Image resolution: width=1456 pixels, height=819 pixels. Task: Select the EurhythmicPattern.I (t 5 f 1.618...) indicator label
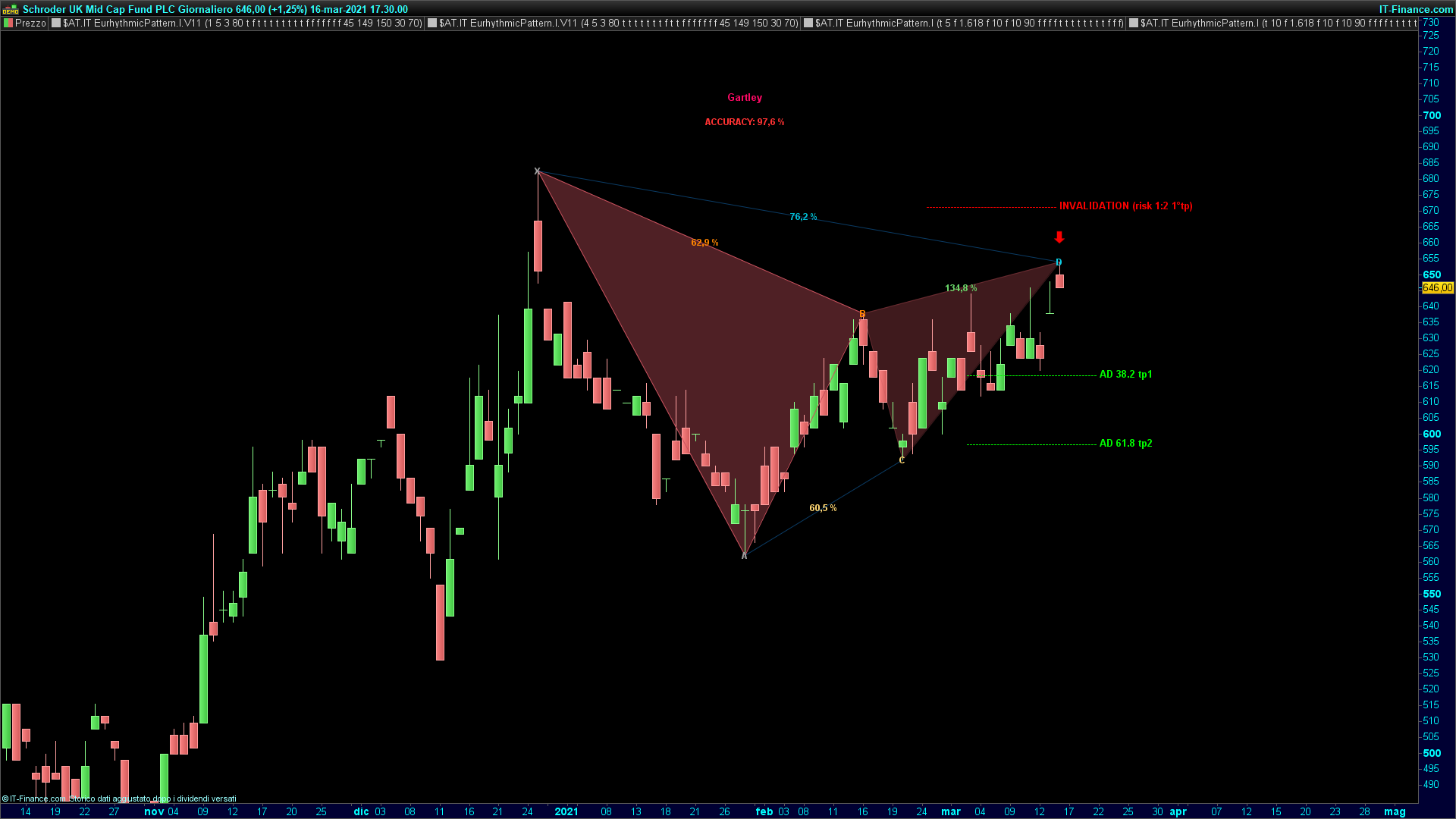968,24
